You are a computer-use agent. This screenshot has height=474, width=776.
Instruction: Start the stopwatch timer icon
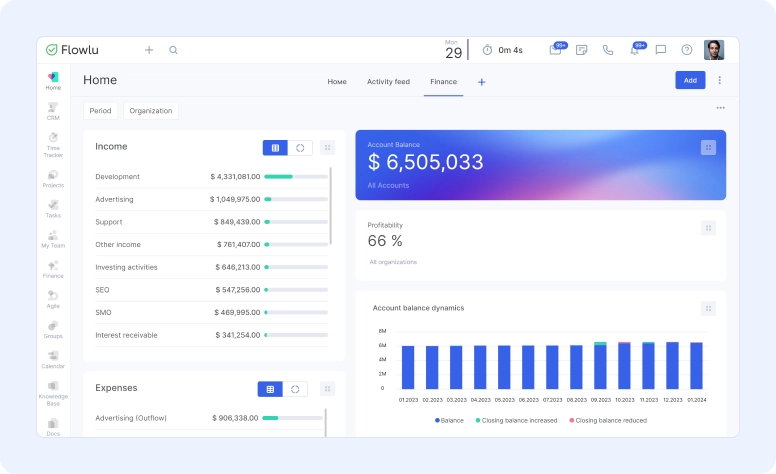pyautogui.click(x=487, y=50)
